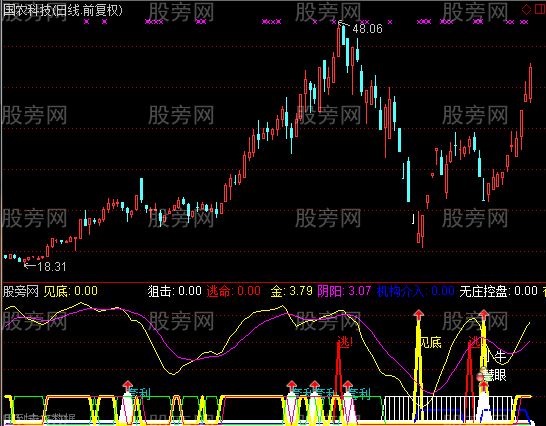Click the last red candlestick on the right
Screen dimensions: 546x426
[530, 83]
